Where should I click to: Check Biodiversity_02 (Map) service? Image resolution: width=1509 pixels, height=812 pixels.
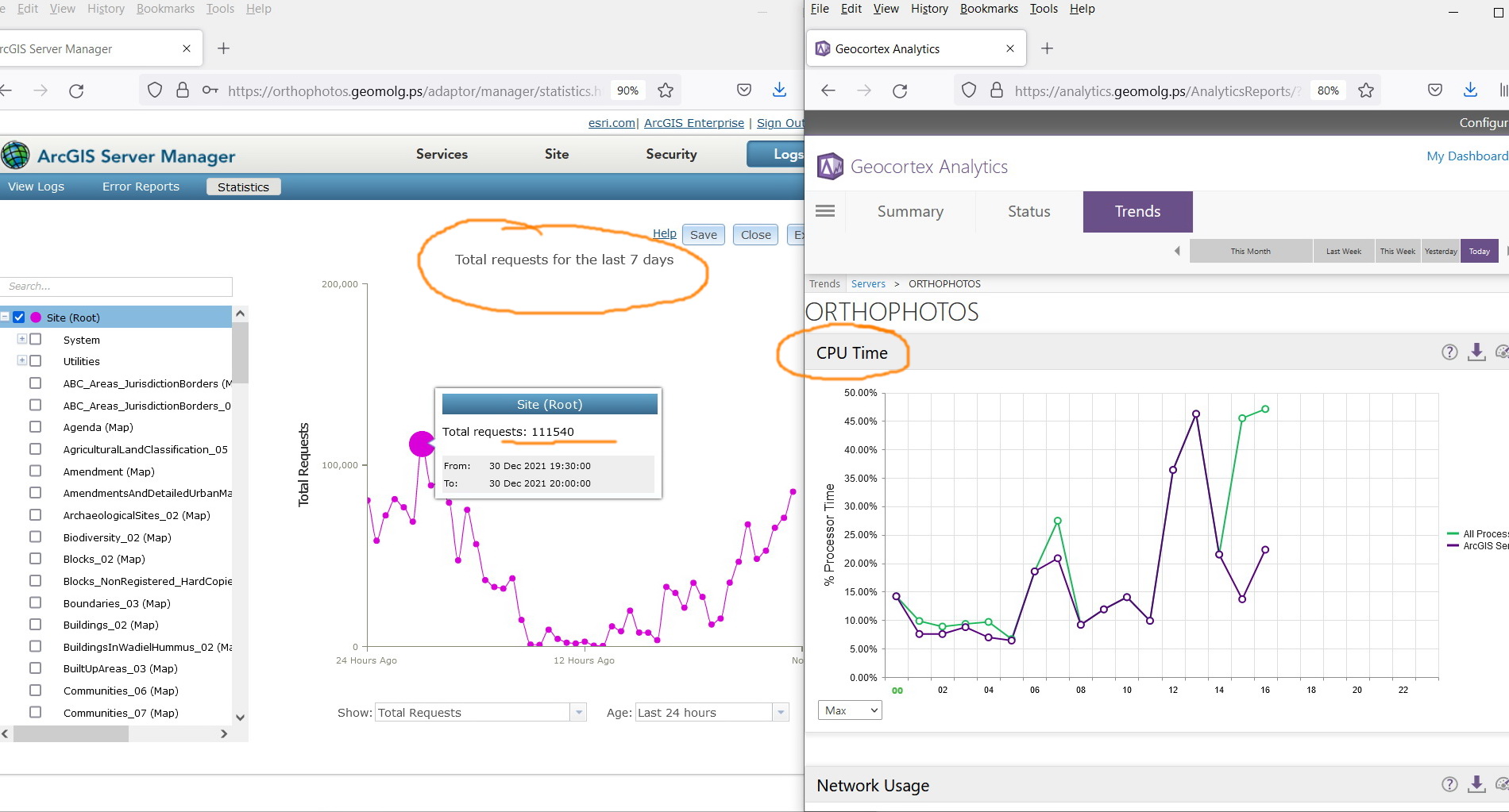pyautogui.click(x=36, y=537)
